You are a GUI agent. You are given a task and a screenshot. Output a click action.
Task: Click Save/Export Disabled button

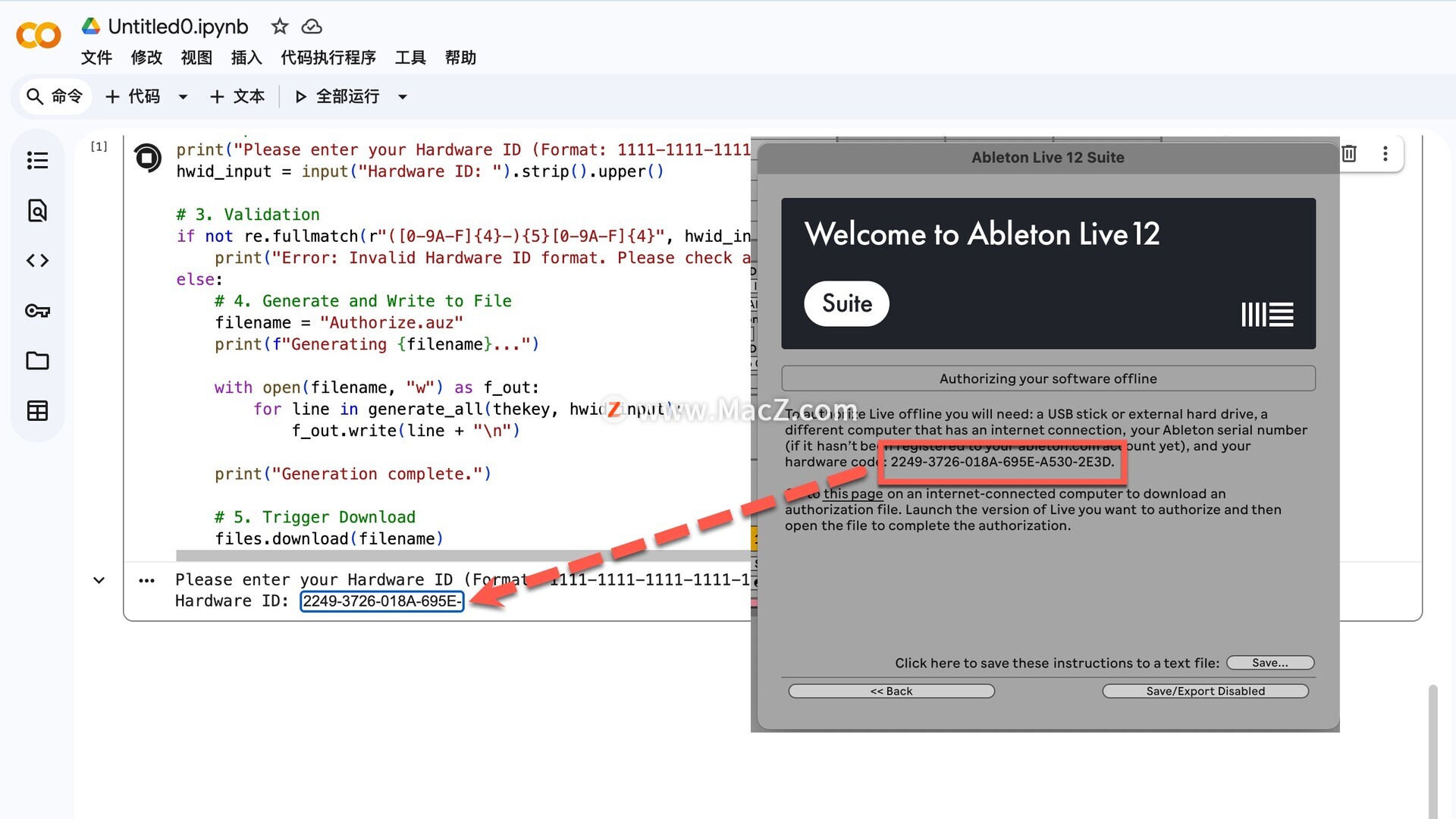coord(1206,691)
